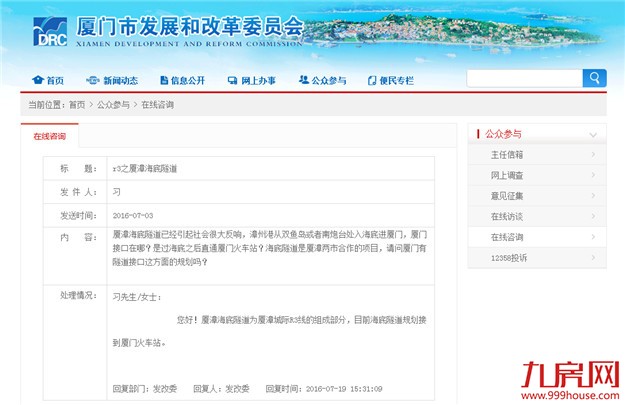625x405 pixels.
Task: Go to 公众参与 in the breadcrumb
Action: coord(113,105)
